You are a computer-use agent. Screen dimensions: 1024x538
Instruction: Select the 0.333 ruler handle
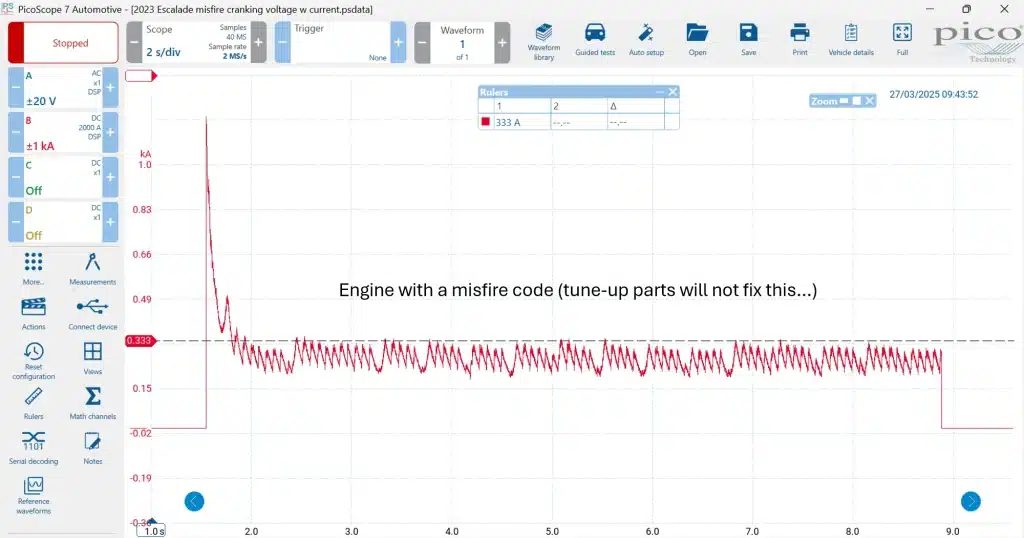point(140,341)
